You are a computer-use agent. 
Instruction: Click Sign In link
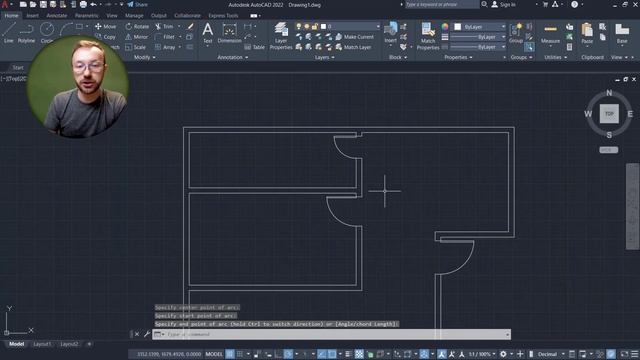[x=504, y=4]
